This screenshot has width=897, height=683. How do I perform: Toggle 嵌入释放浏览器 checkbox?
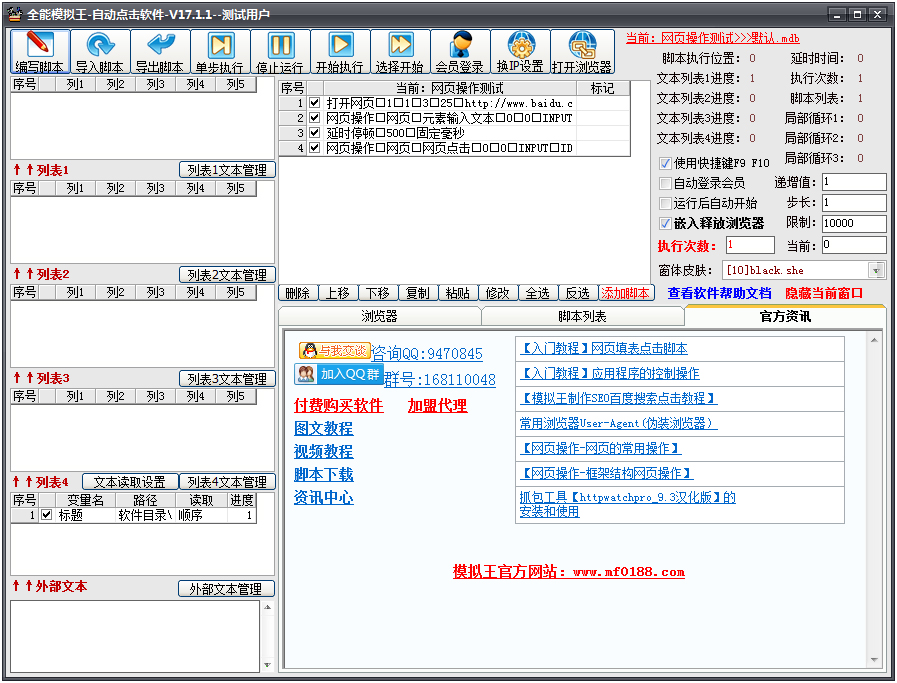[665, 223]
